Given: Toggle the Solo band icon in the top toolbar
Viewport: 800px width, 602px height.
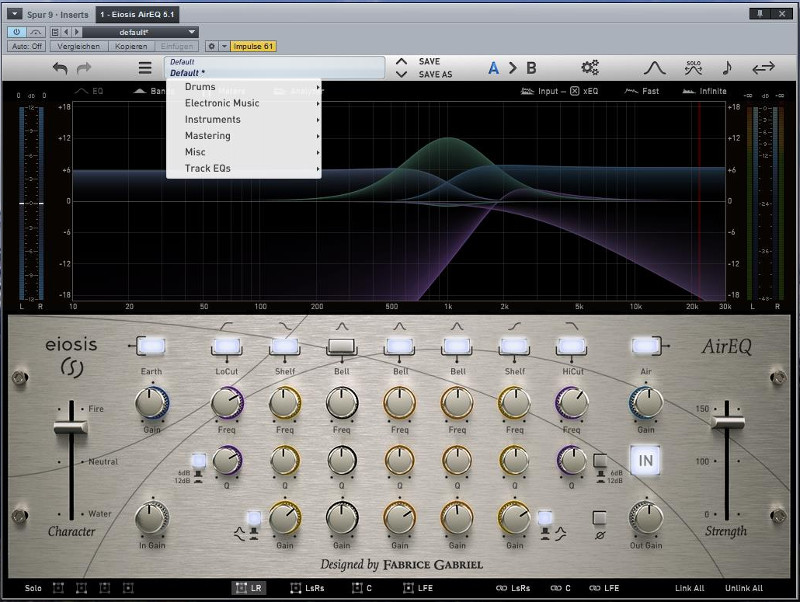Looking at the screenshot, I should click(693, 67).
